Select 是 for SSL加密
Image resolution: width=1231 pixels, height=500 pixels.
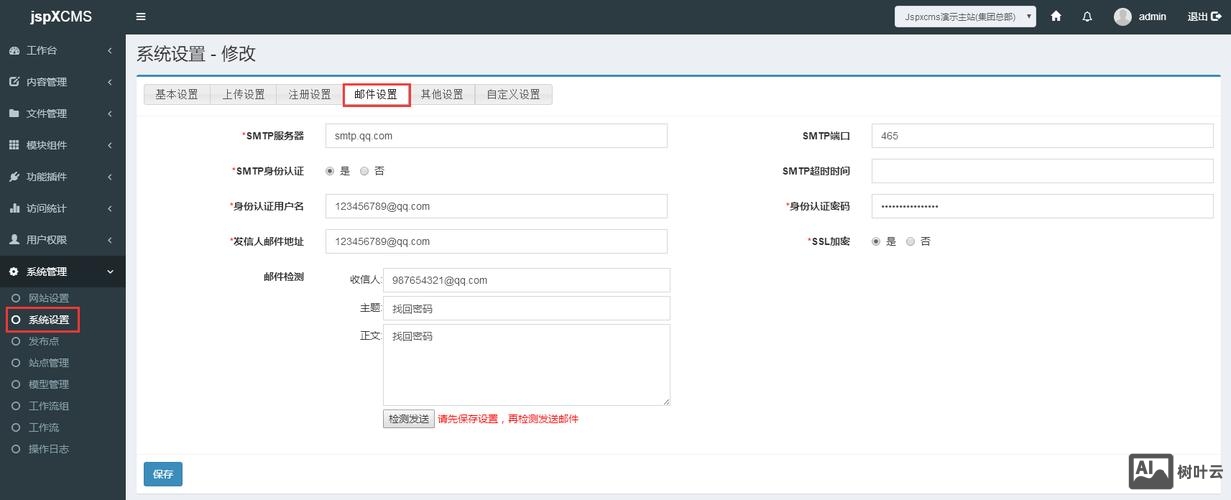876,241
